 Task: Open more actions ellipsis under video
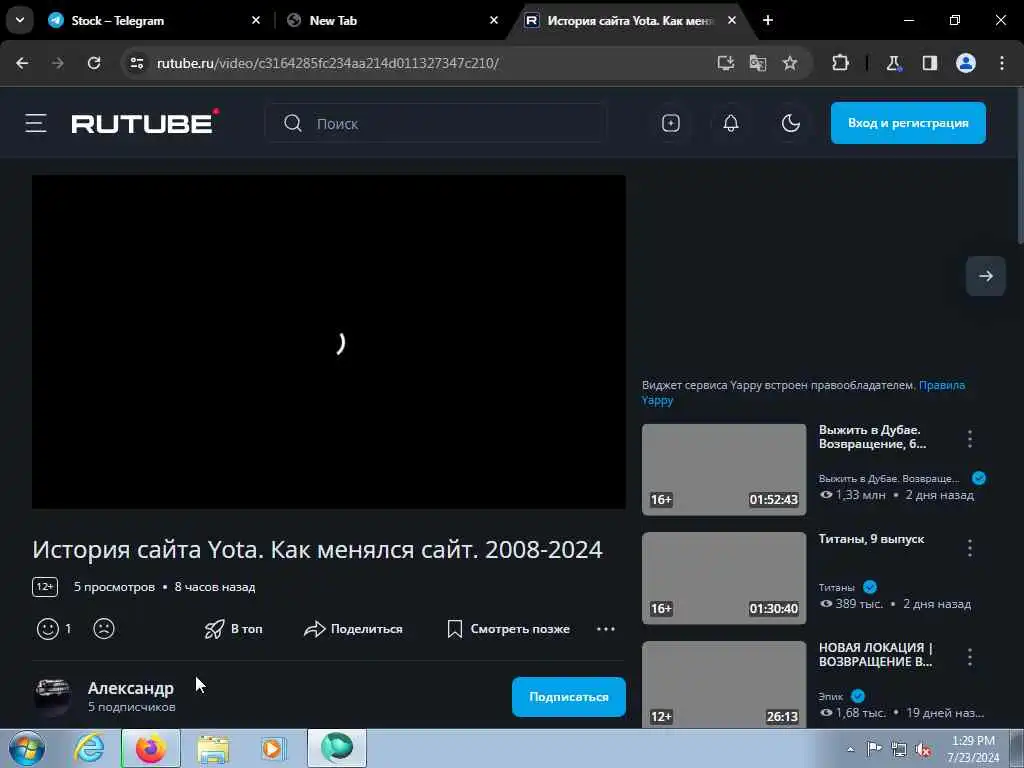(605, 629)
